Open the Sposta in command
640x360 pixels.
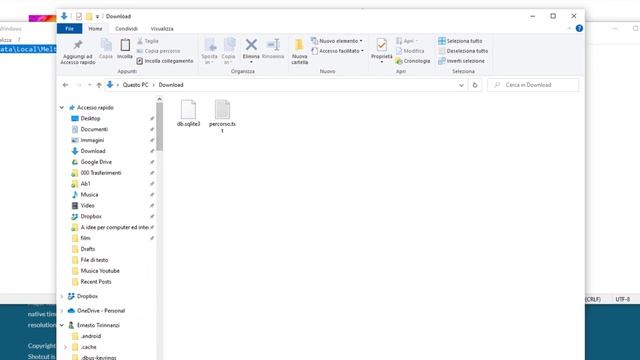[x=209, y=51]
